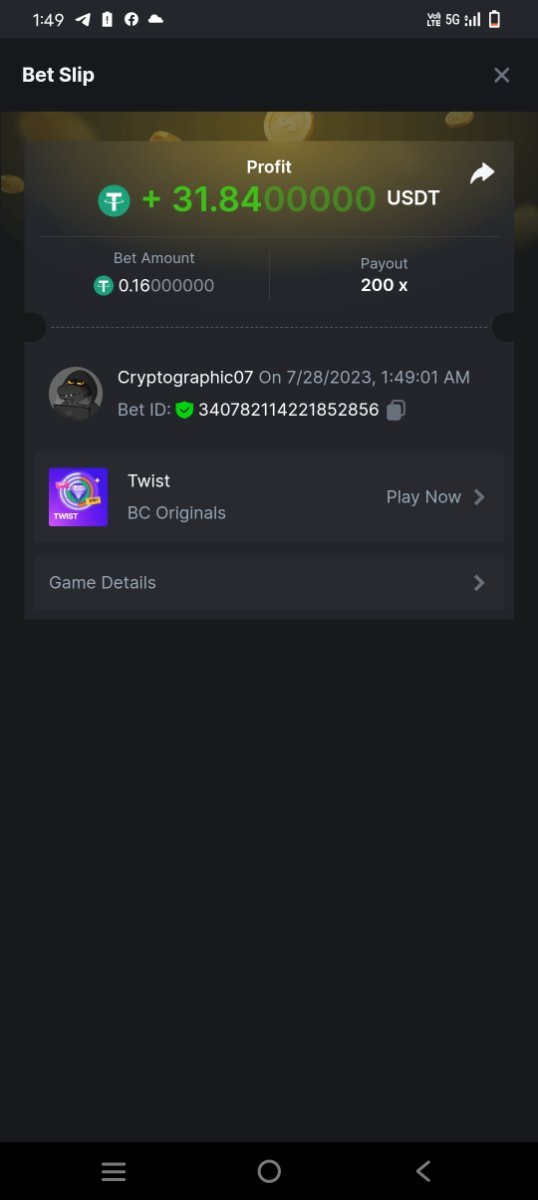Open the Game Details row
538x1200 pixels.
269,583
